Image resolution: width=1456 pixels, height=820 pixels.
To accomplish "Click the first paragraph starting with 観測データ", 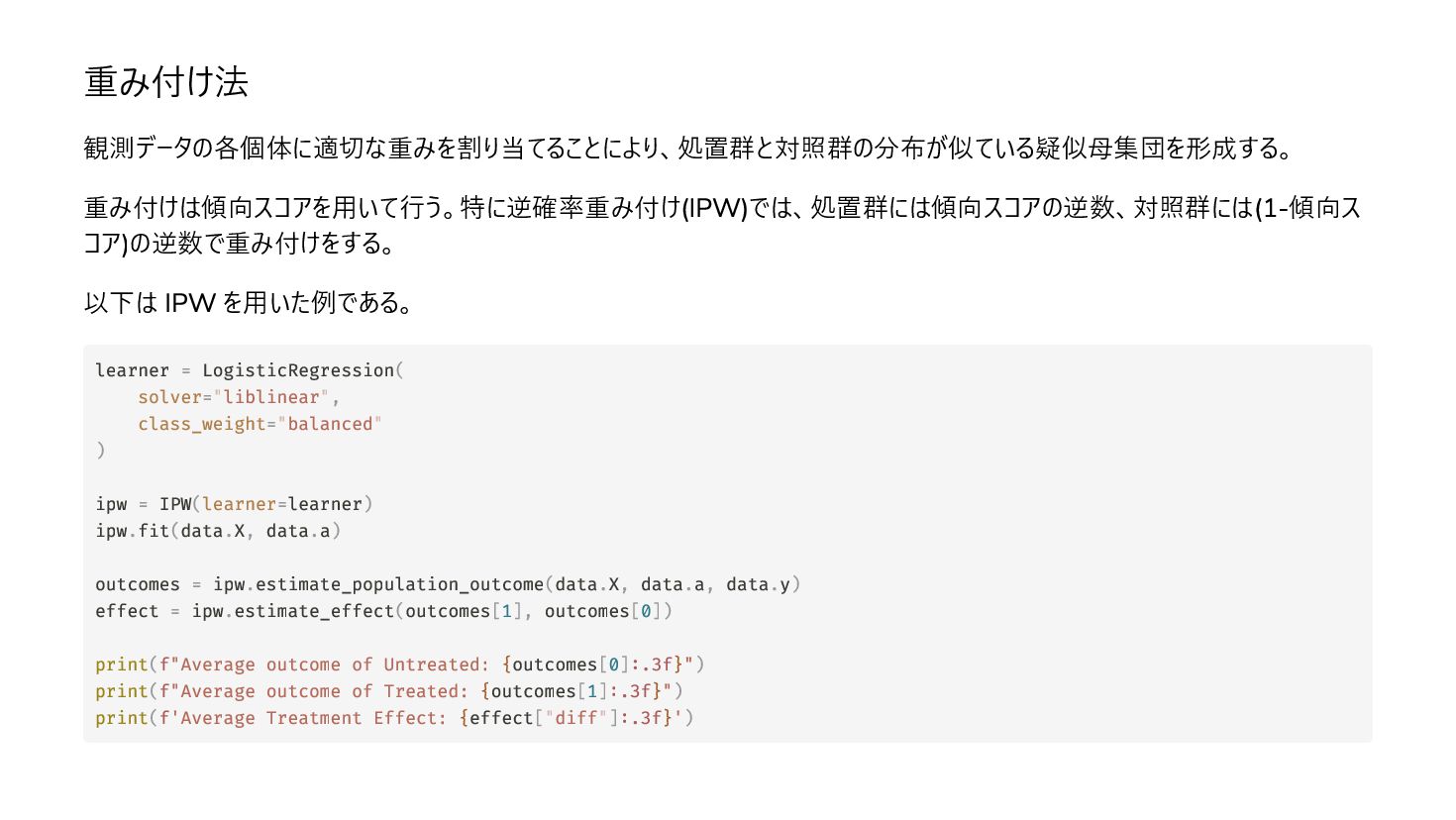I will point(690,149).
